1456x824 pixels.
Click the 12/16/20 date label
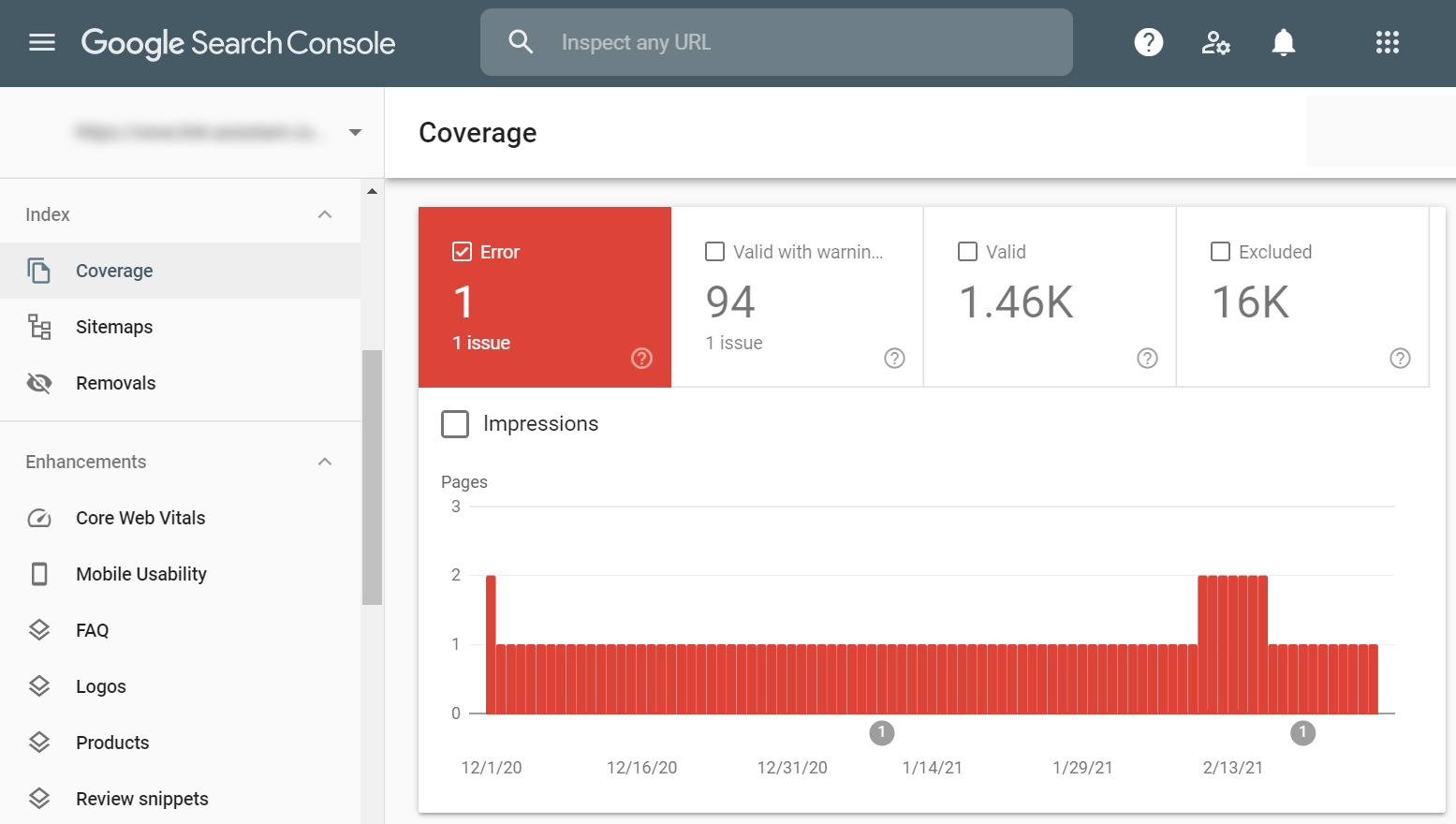coord(641,768)
